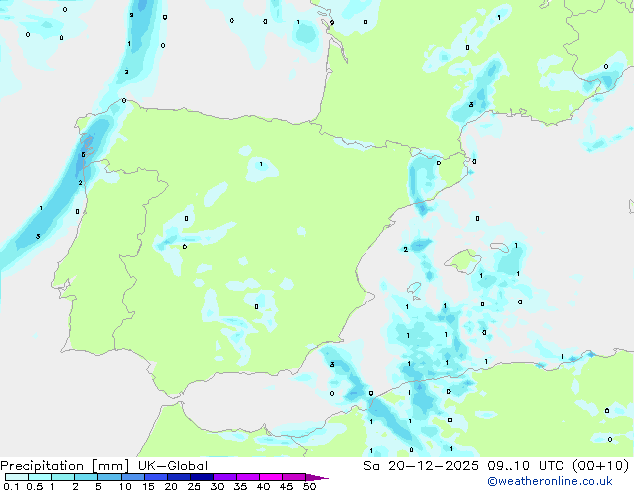Click the "10" legend scale label
The height and width of the screenshot is (490, 634).
click(125, 486)
